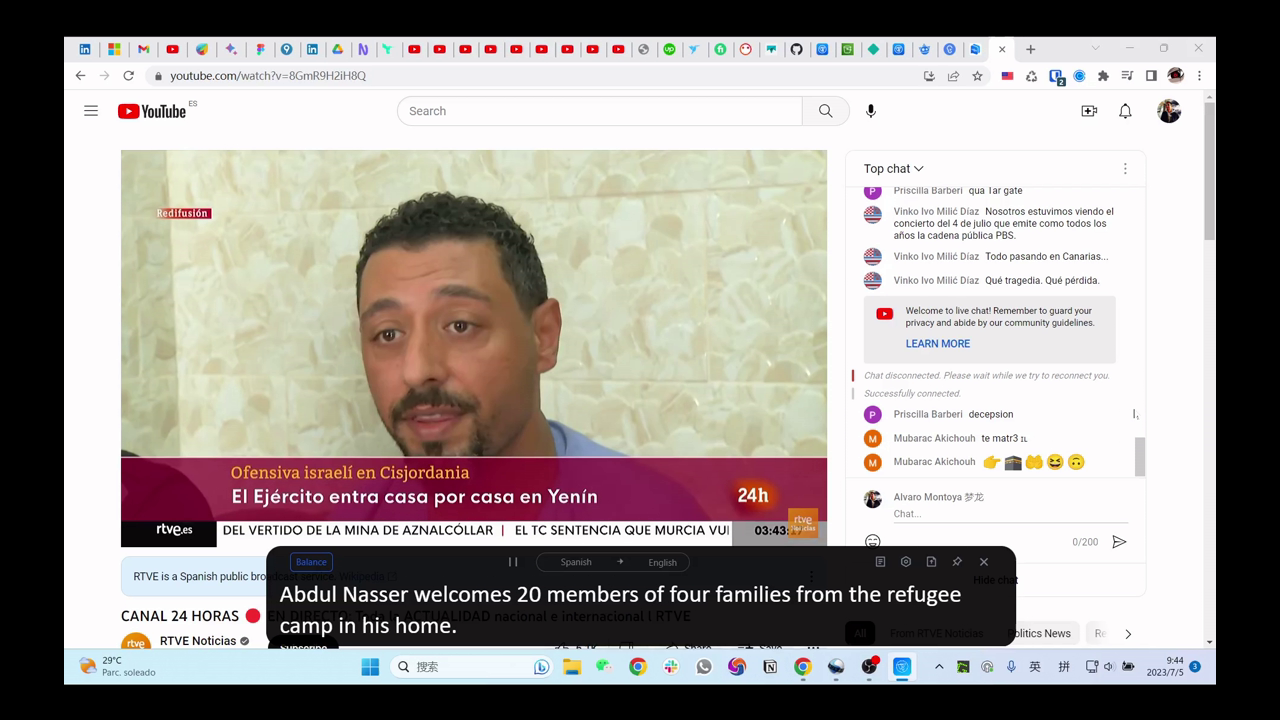Image resolution: width=1280 pixels, height=720 pixels.
Task: Open the YouTube guide hamburger menu
Action: (x=91, y=111)
